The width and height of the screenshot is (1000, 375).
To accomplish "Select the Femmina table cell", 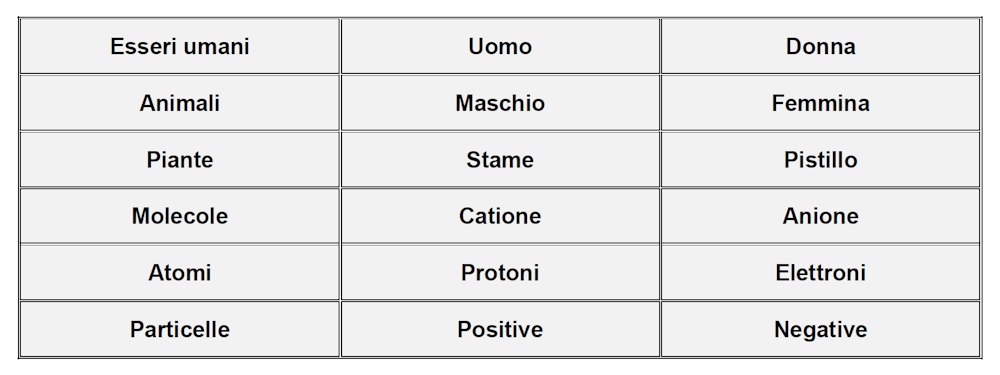I will pos(820,103).
